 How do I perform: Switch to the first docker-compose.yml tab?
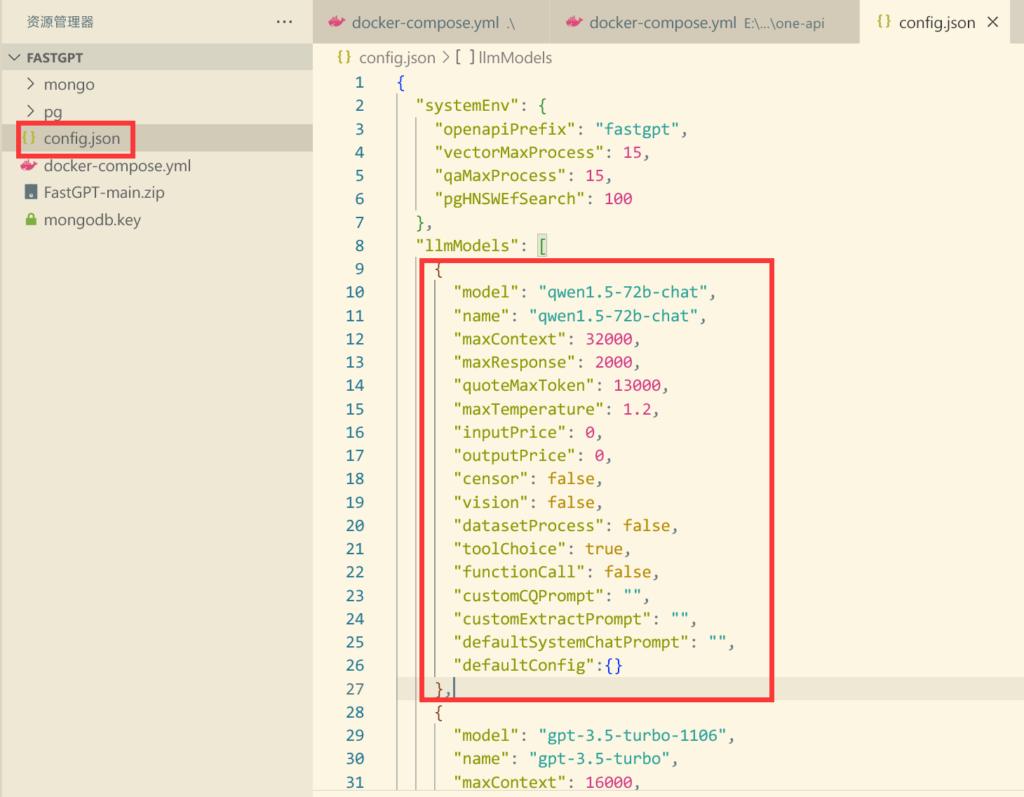click(x=431, y=22)
